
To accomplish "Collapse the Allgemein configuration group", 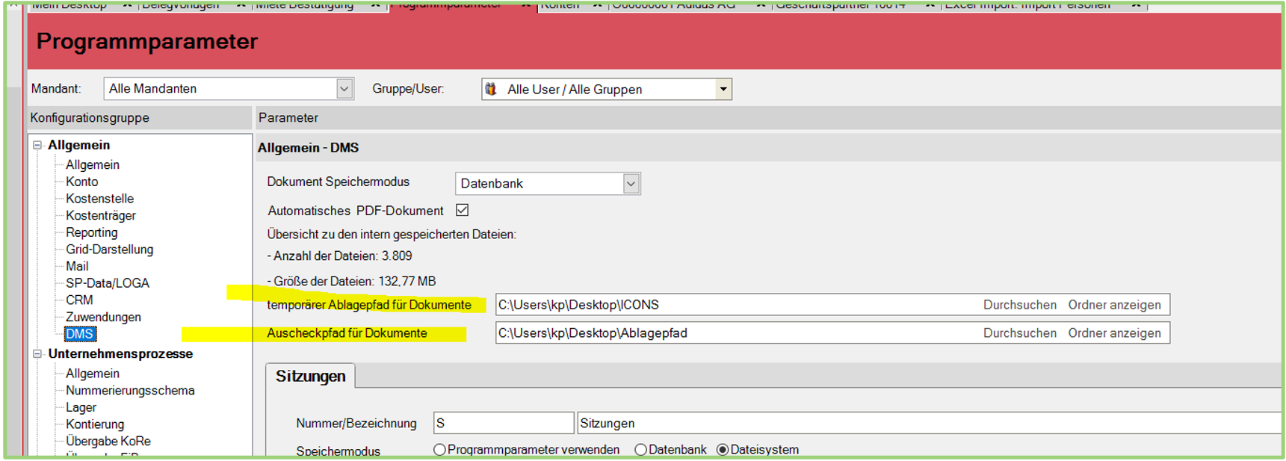I will pyautogui.click(x=37, y=146).
